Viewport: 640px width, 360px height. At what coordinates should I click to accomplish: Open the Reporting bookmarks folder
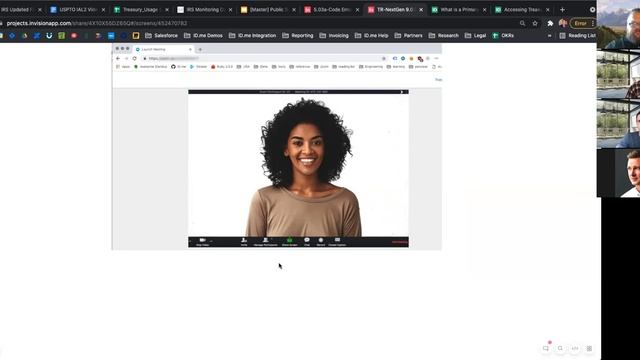[x=298, y=36]
